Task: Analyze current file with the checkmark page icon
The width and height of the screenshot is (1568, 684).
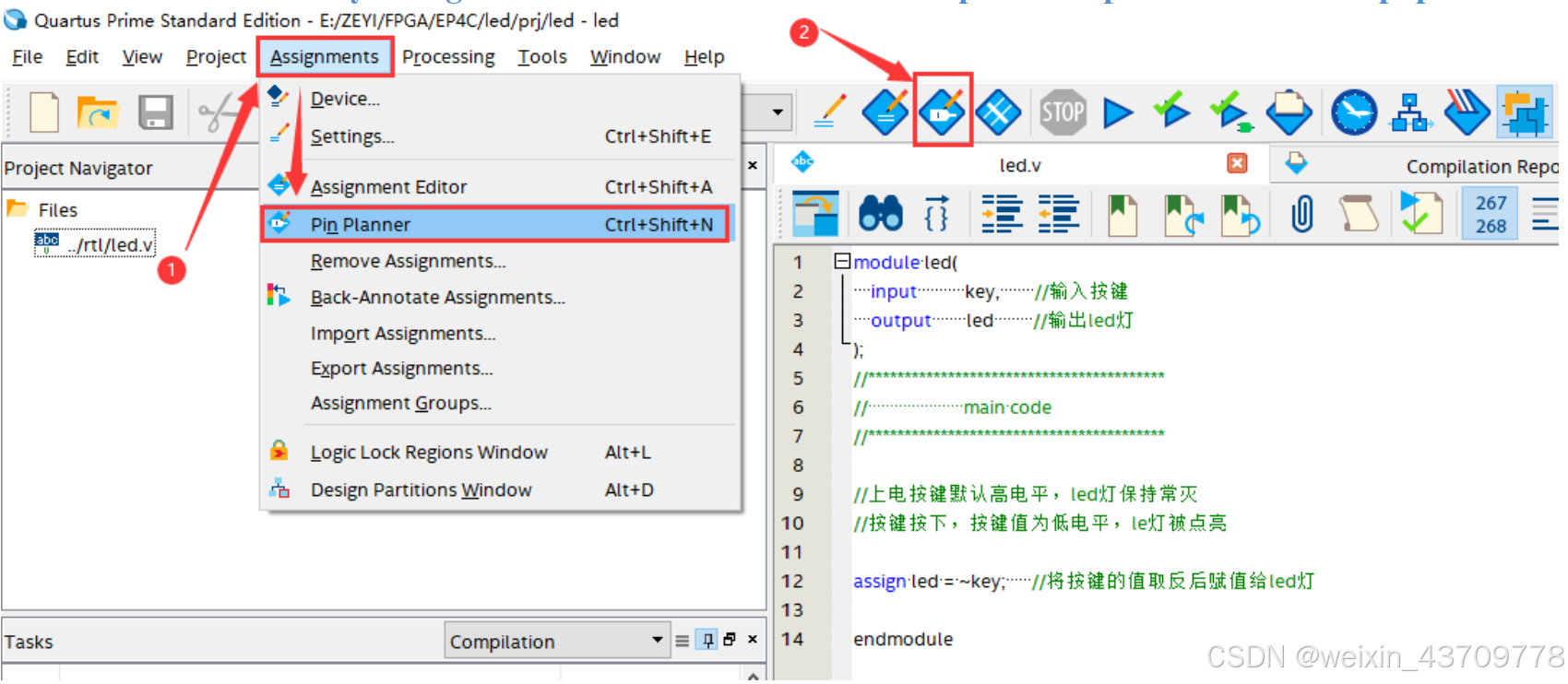Action: pyautogui.click(x=1420, y=213)
